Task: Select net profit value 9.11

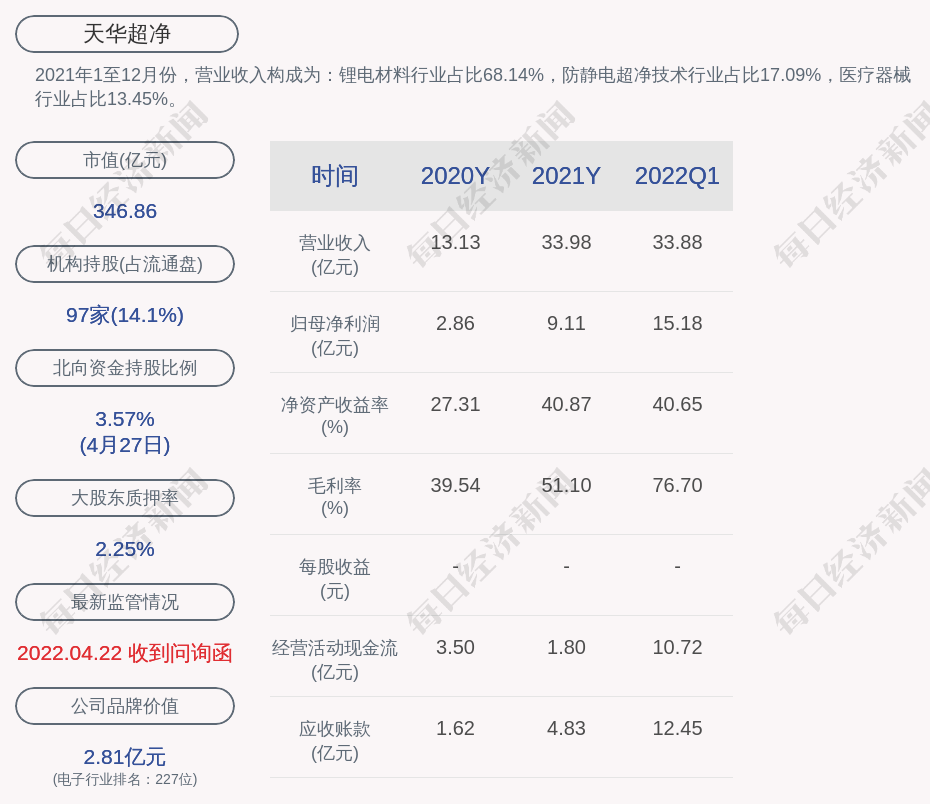Action: (x=566, y=324)
